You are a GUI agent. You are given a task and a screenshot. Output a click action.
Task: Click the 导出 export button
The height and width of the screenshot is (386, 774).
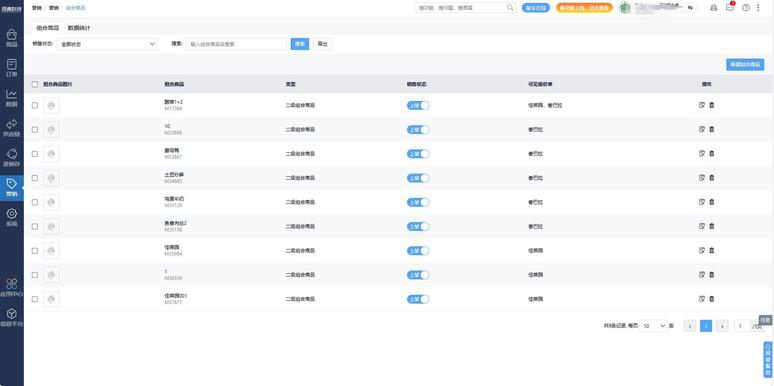click(x=322, y=44)
